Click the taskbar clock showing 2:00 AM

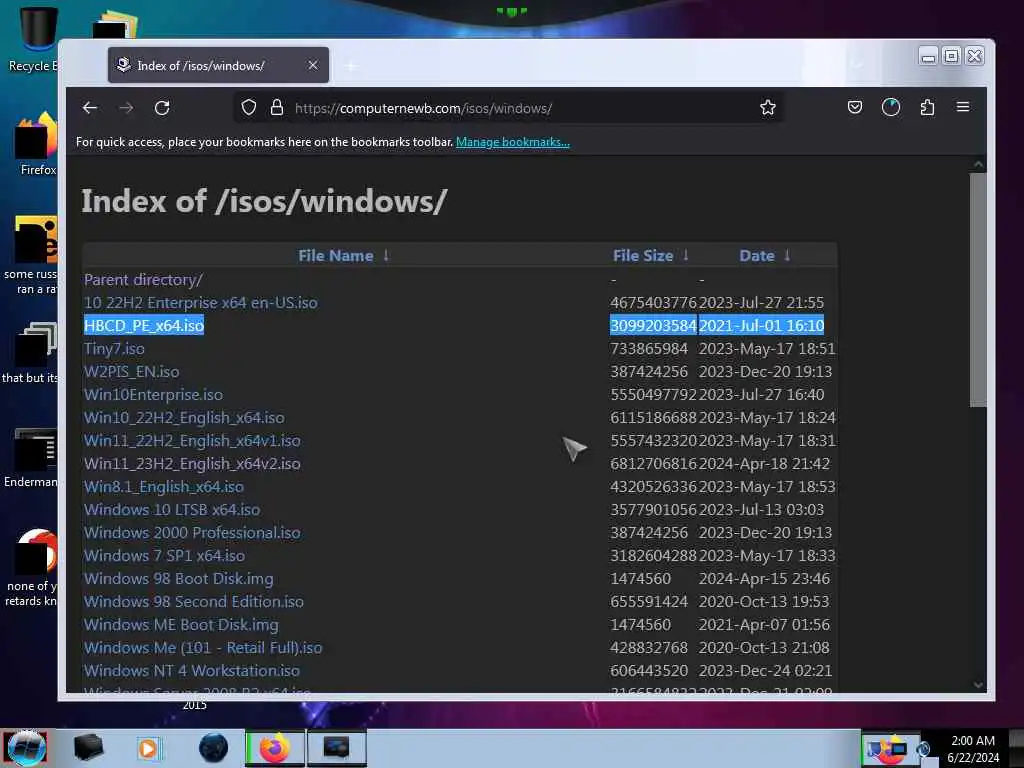coord(972,748)
